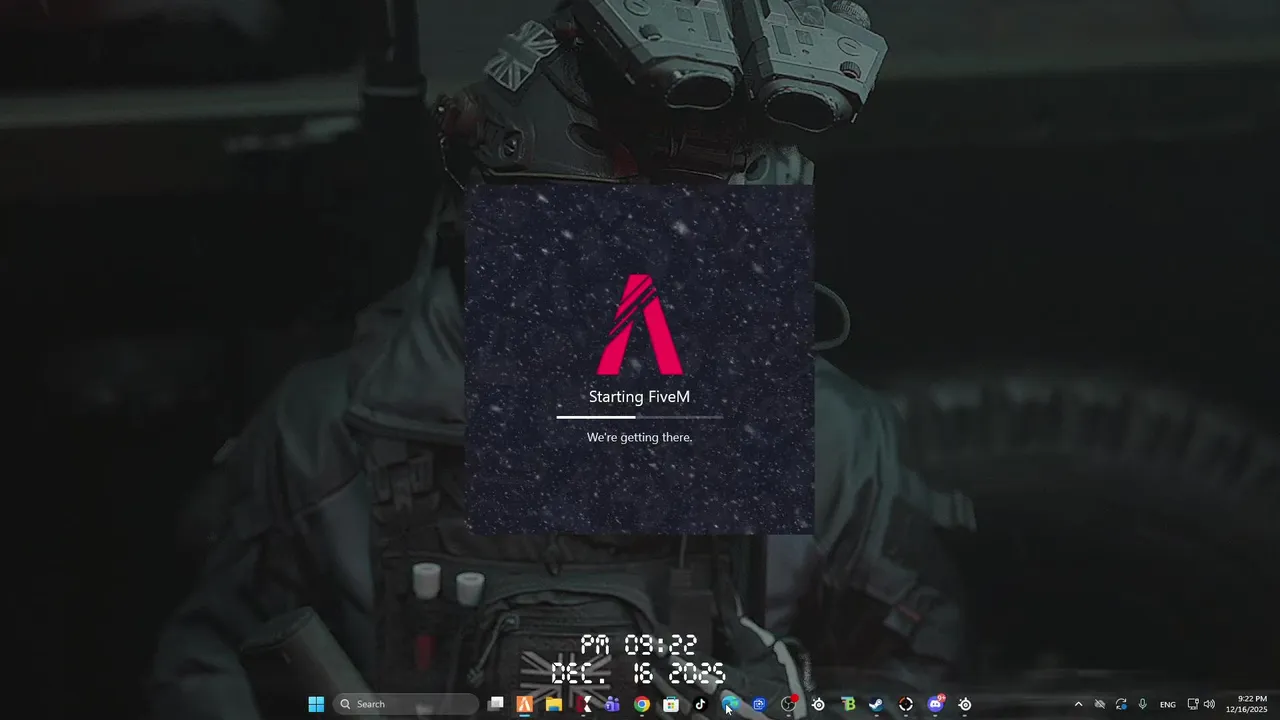
Task: Click the desktop "PM 09:22" clock widget
Action: click(x=639, y=645)
